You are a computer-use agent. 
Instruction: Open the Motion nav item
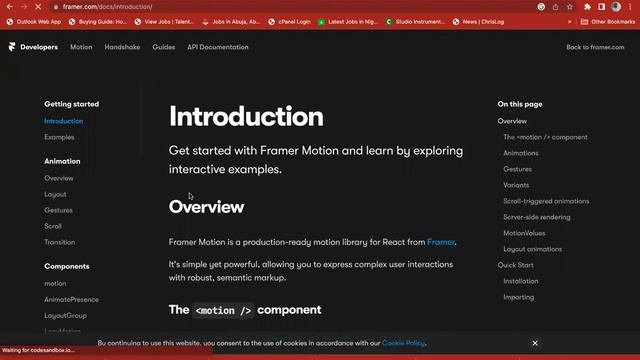point(81,47)
